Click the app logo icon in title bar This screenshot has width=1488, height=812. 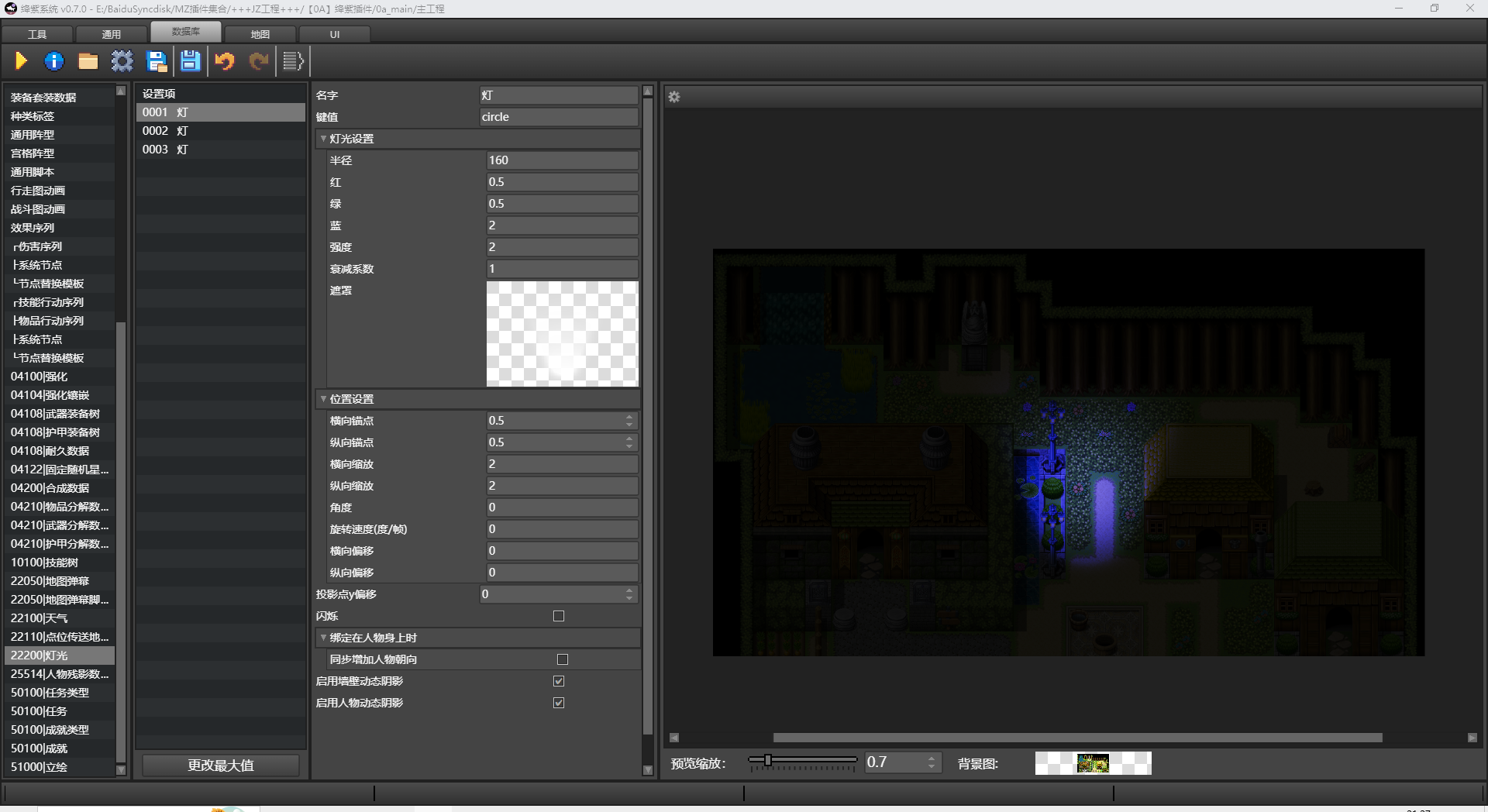11,9
